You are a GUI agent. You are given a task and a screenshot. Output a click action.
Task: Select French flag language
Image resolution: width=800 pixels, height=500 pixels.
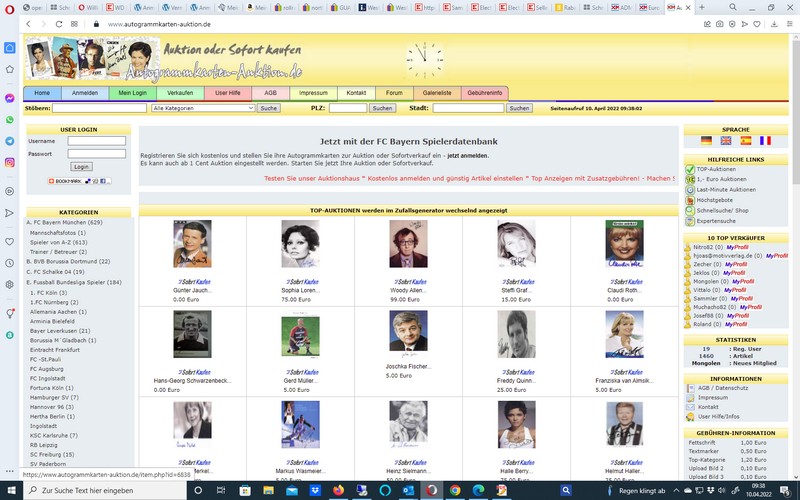pyautogui.click(x=765, y=140)
